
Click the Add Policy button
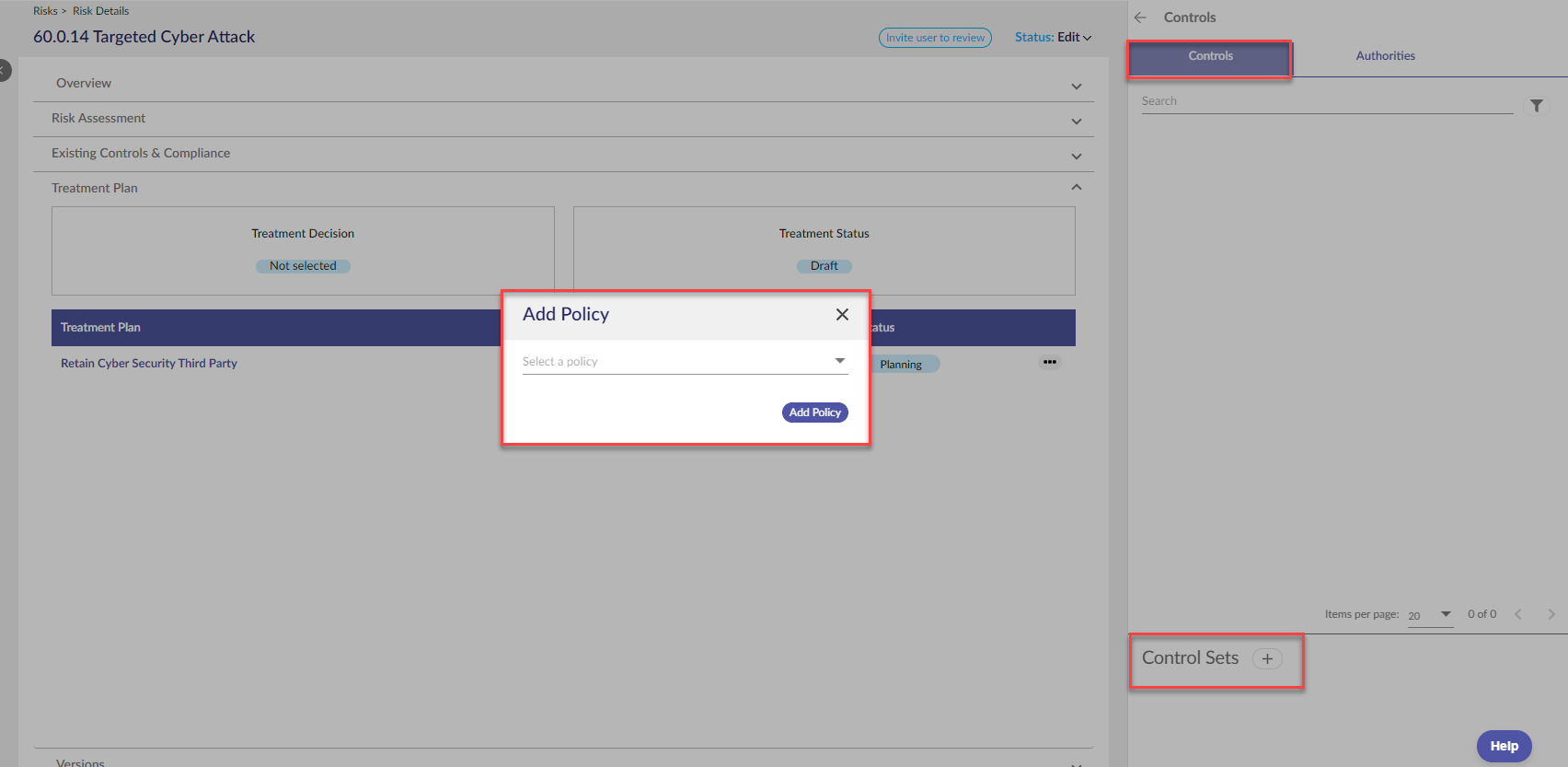coord(814,413)
